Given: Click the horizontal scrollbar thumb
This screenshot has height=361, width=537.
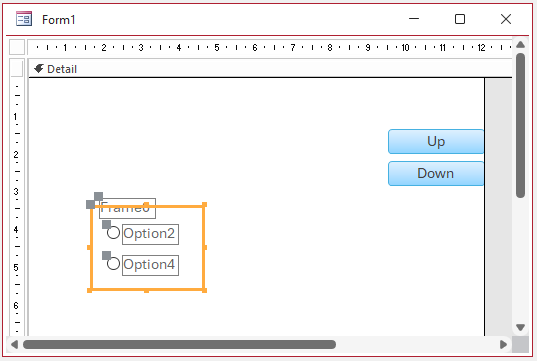Looking at the screenshot, I should click(x=179, y=344).
